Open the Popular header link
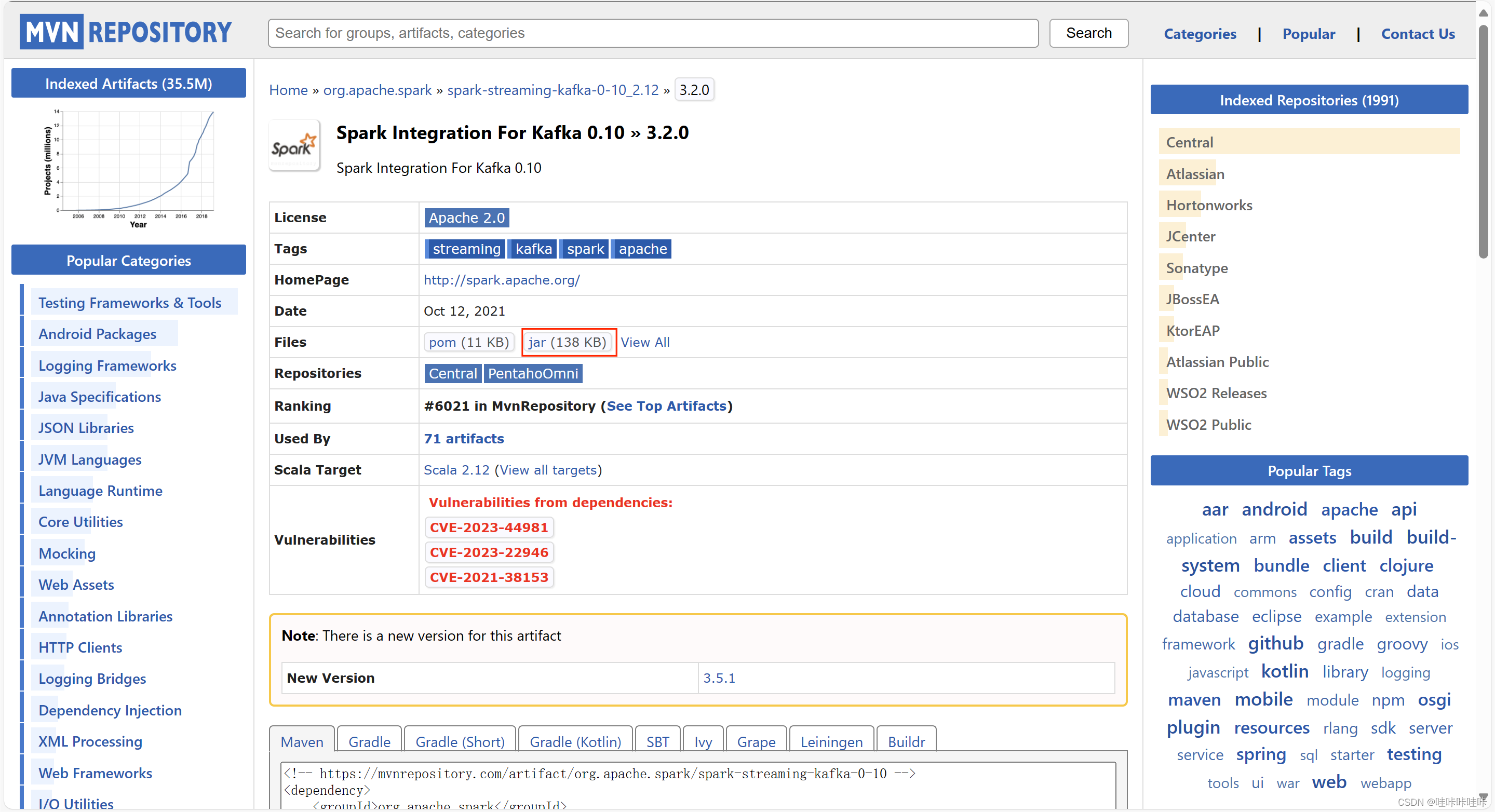Image resolution: width=1495 pixels, height=812 pixels. (x=1308, y=34)
